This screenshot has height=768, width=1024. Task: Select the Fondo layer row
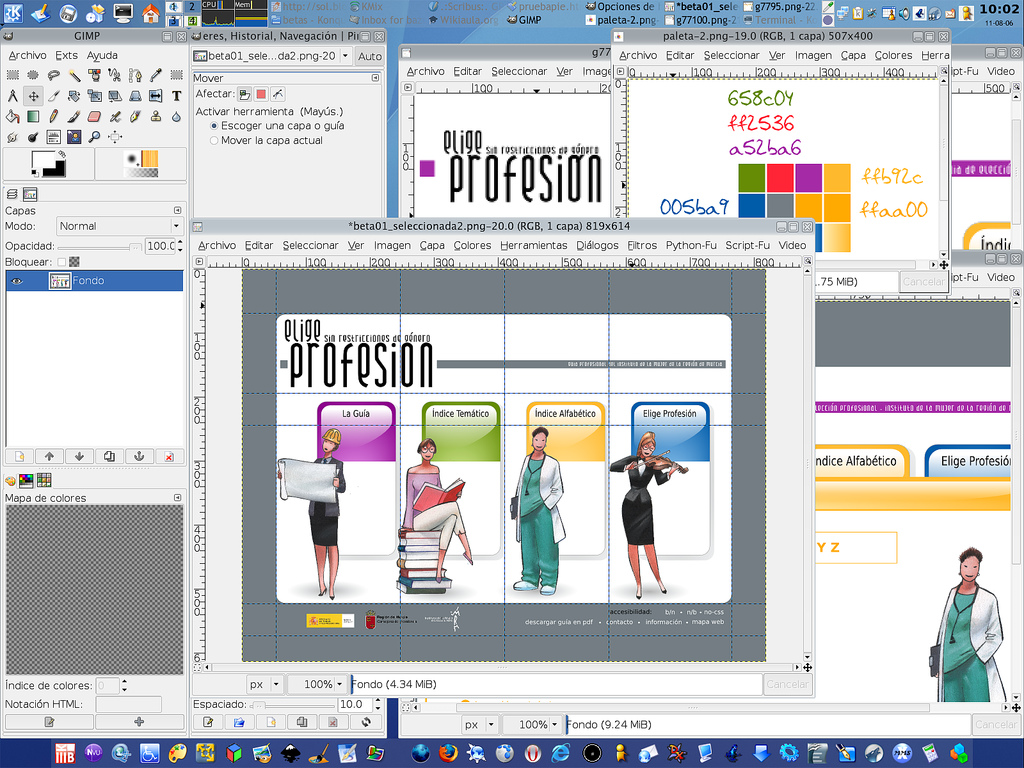[x=94, y=281]
